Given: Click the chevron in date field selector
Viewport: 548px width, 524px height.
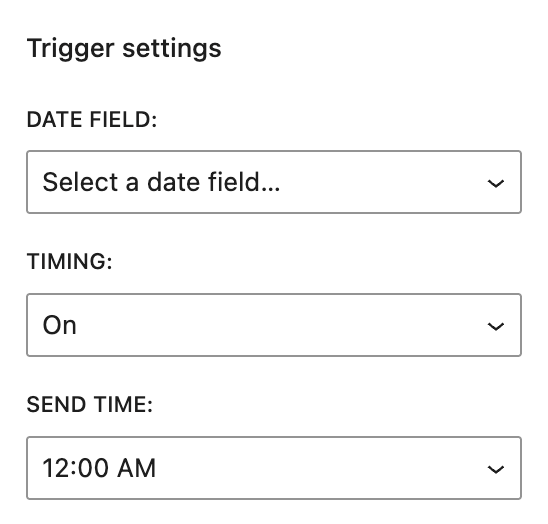Looking at the screenshot, I should pos(496,183).
